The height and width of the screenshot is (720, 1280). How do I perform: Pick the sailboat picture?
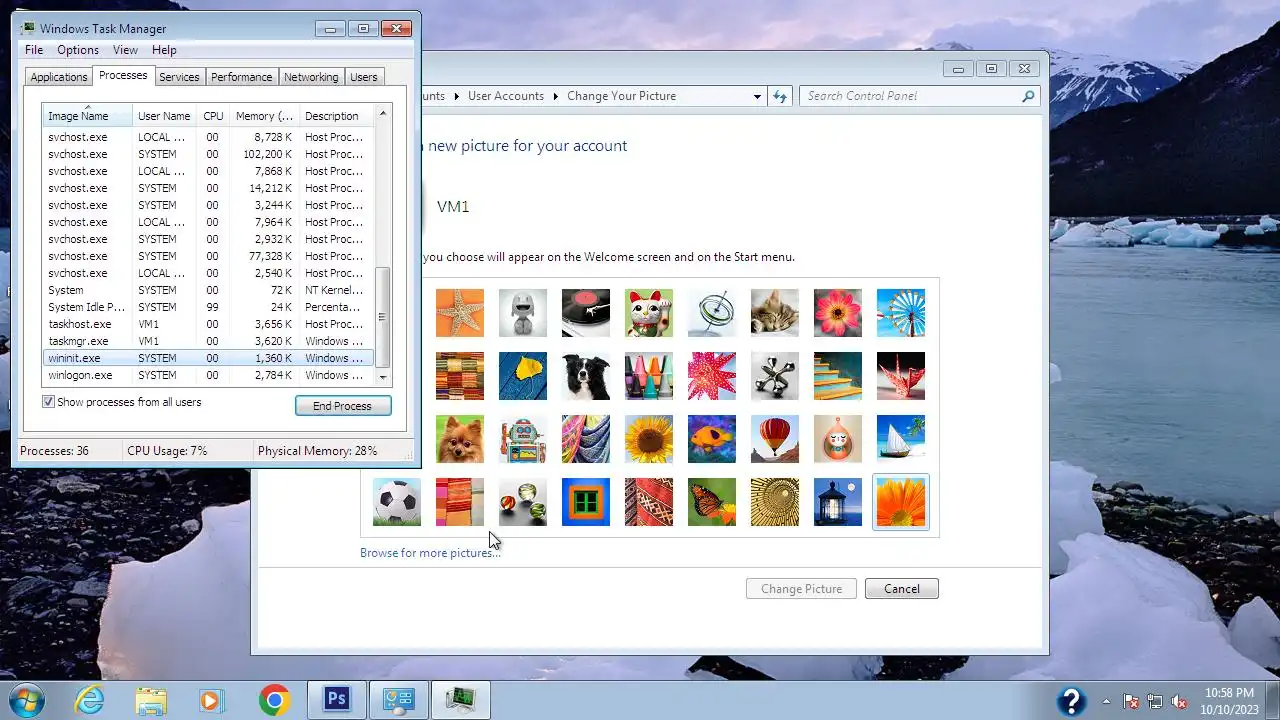click(x=901, y=439)
